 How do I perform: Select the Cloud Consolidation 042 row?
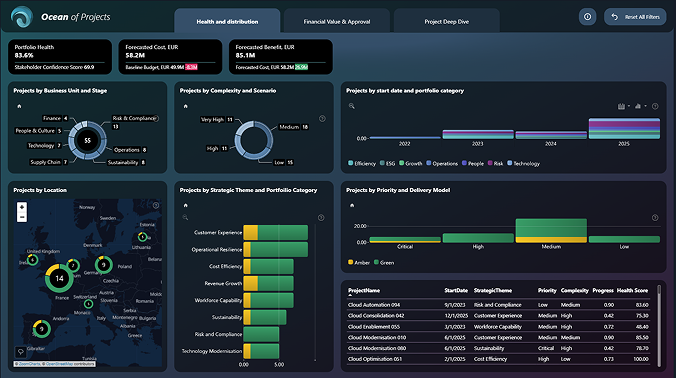click(498, 316)
